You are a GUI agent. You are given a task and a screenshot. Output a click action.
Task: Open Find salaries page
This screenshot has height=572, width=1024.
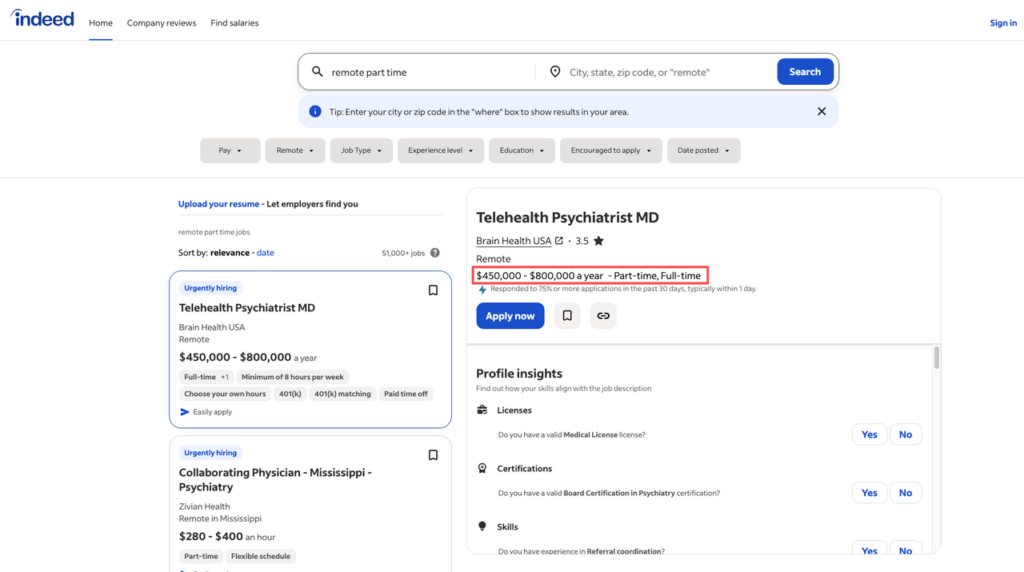tap(234, 23)
